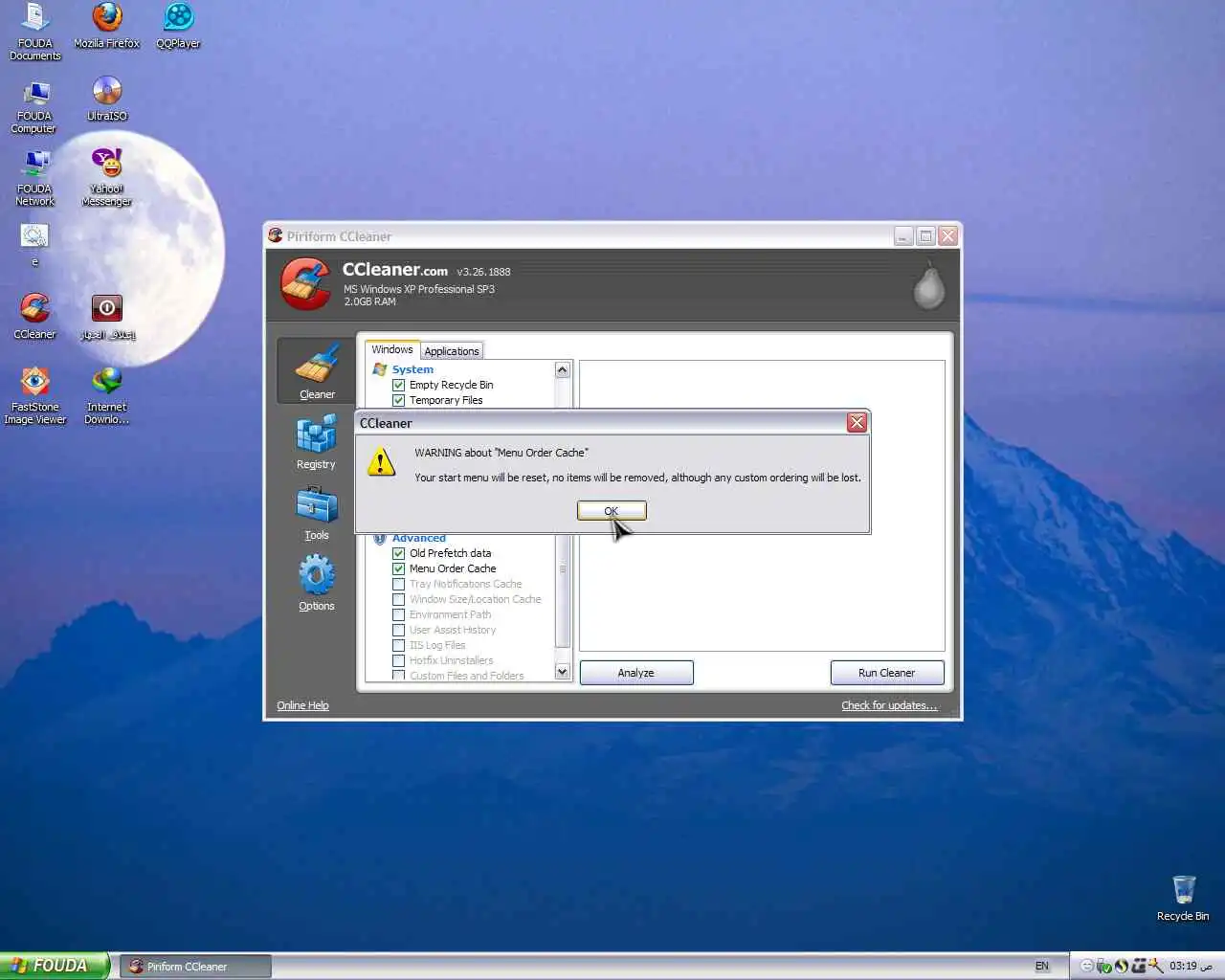Enable Tray Notifications Cache checkbox

pyautogui.click(x=399, y=584)
